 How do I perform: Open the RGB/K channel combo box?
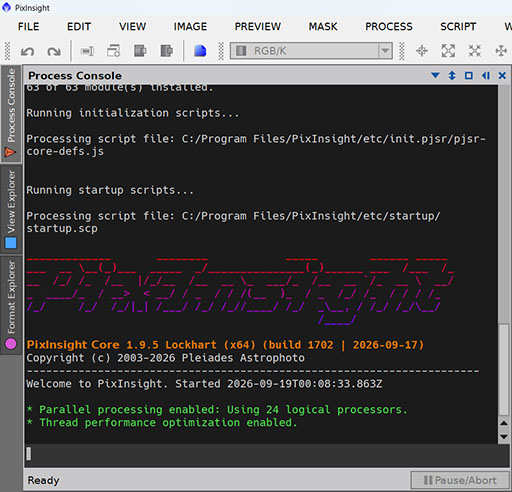311,51
